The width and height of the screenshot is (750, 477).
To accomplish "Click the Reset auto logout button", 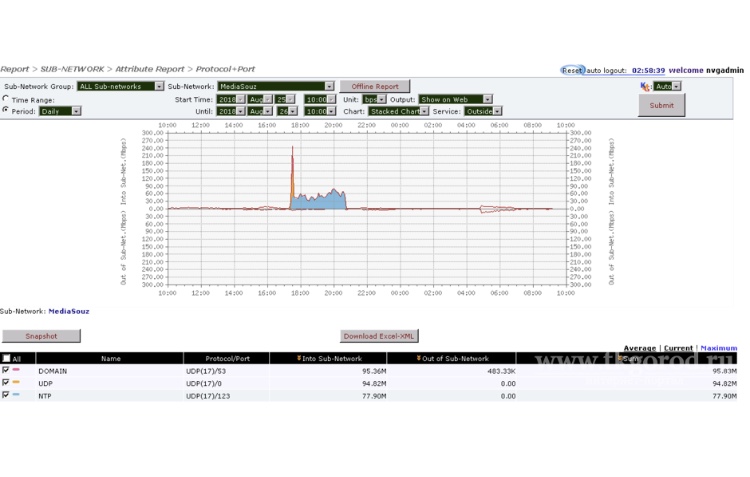I will pyautogui.click(x=572, y=70).
